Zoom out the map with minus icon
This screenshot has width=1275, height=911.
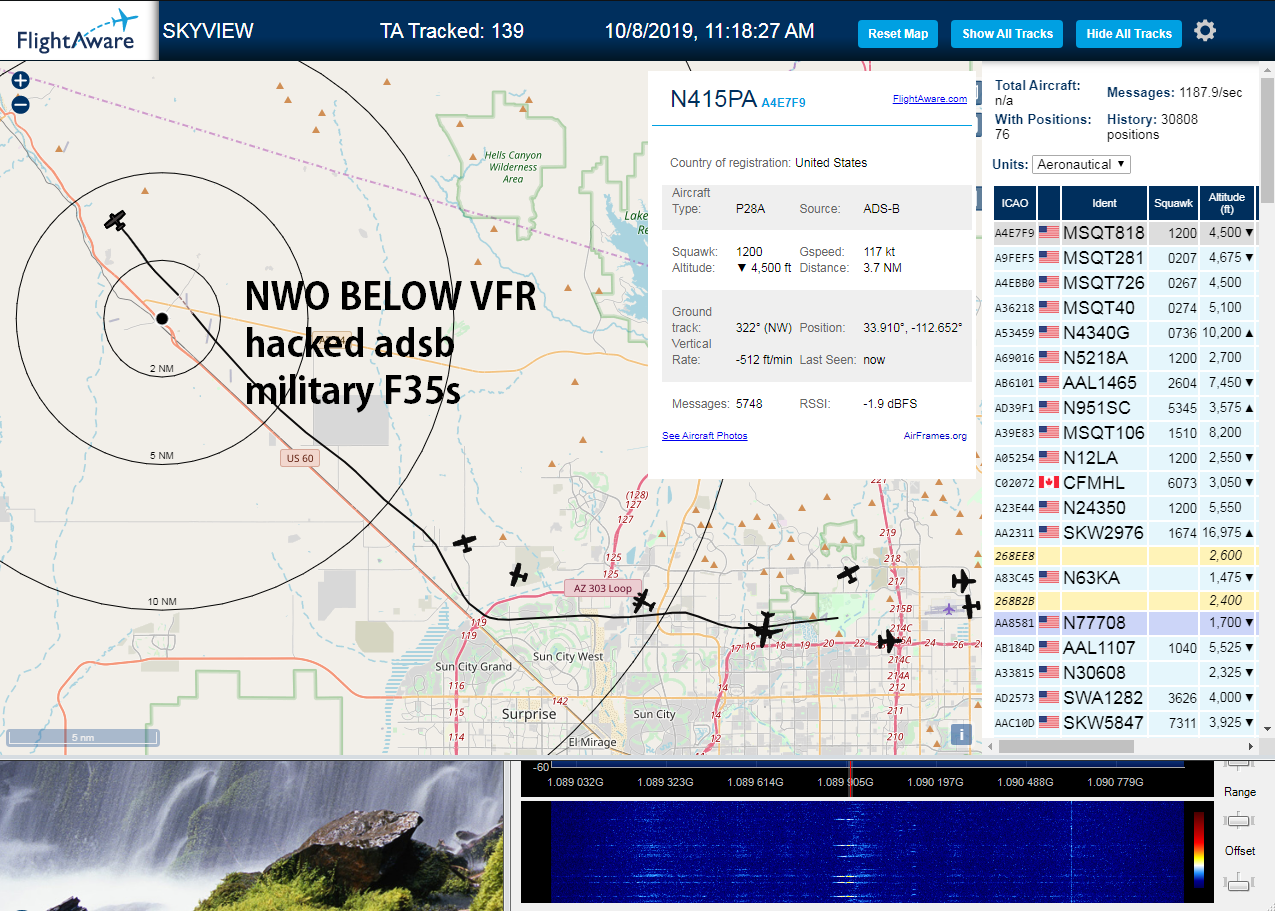tap(20, 104)
